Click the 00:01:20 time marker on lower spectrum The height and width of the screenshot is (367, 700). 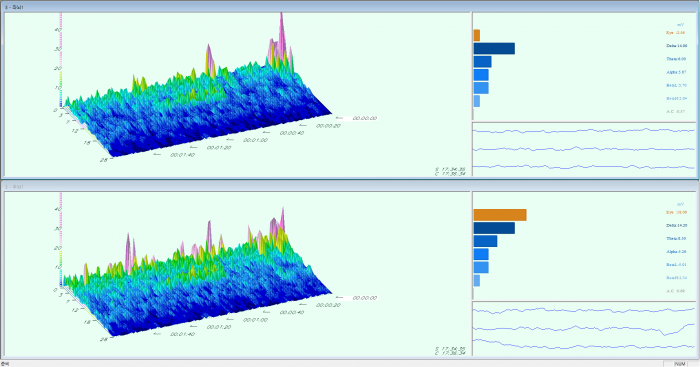point(219,327)
